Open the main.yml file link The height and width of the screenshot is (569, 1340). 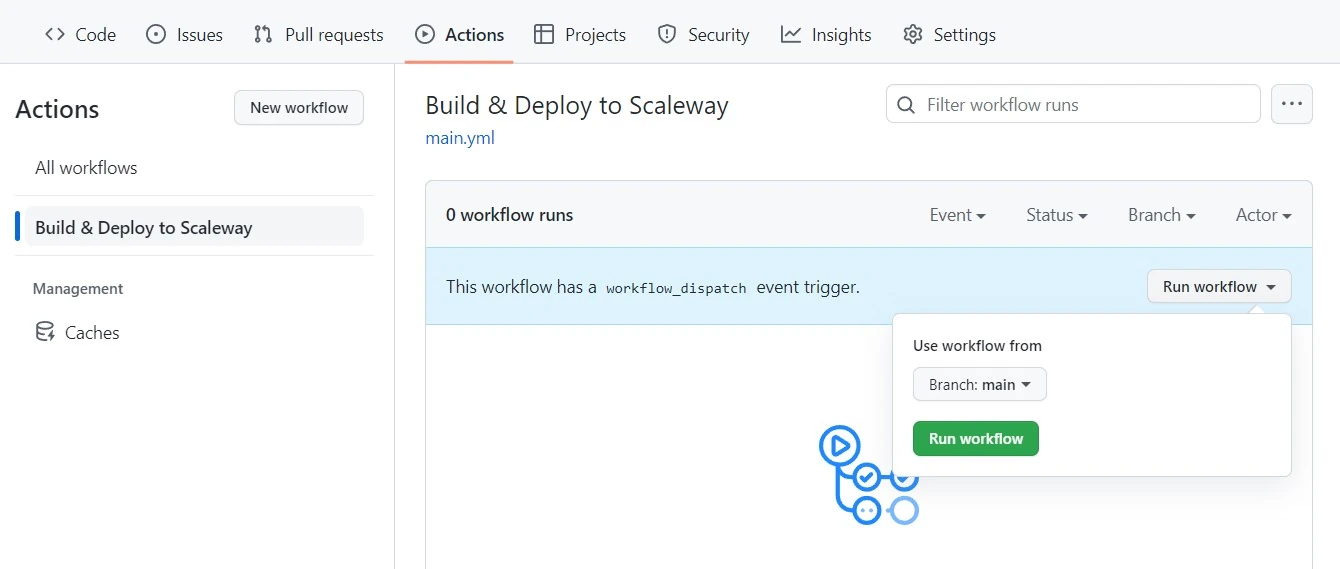[460, 138]
